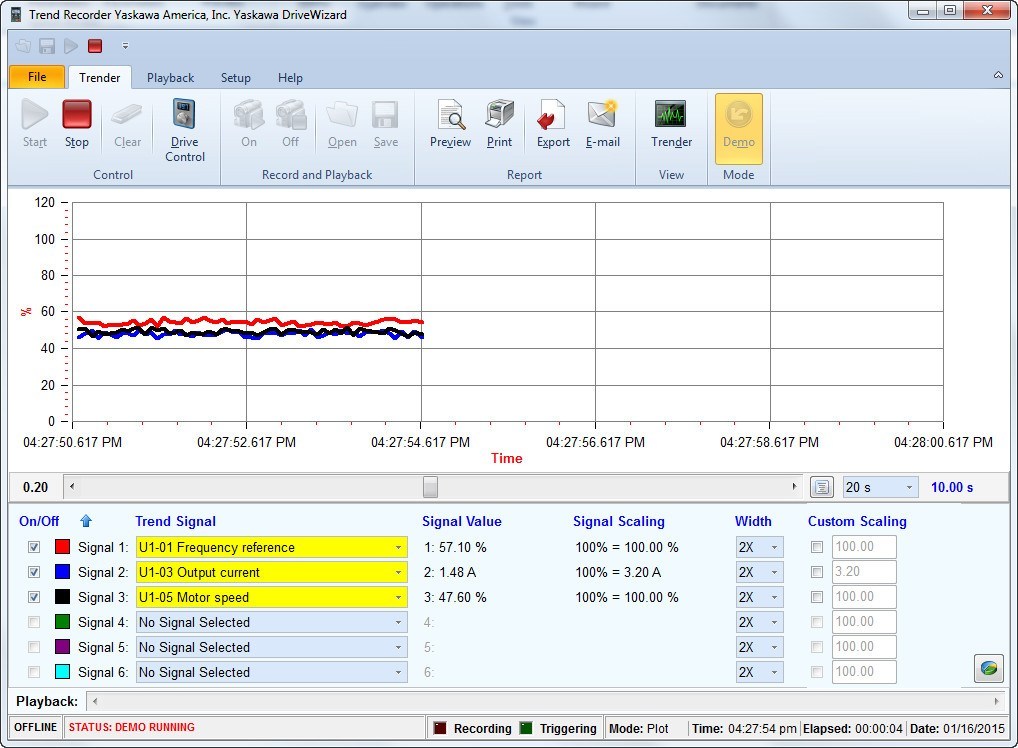Click the green globe icon at bottom right
1018x748 pixels.
(x=989, y=668)
